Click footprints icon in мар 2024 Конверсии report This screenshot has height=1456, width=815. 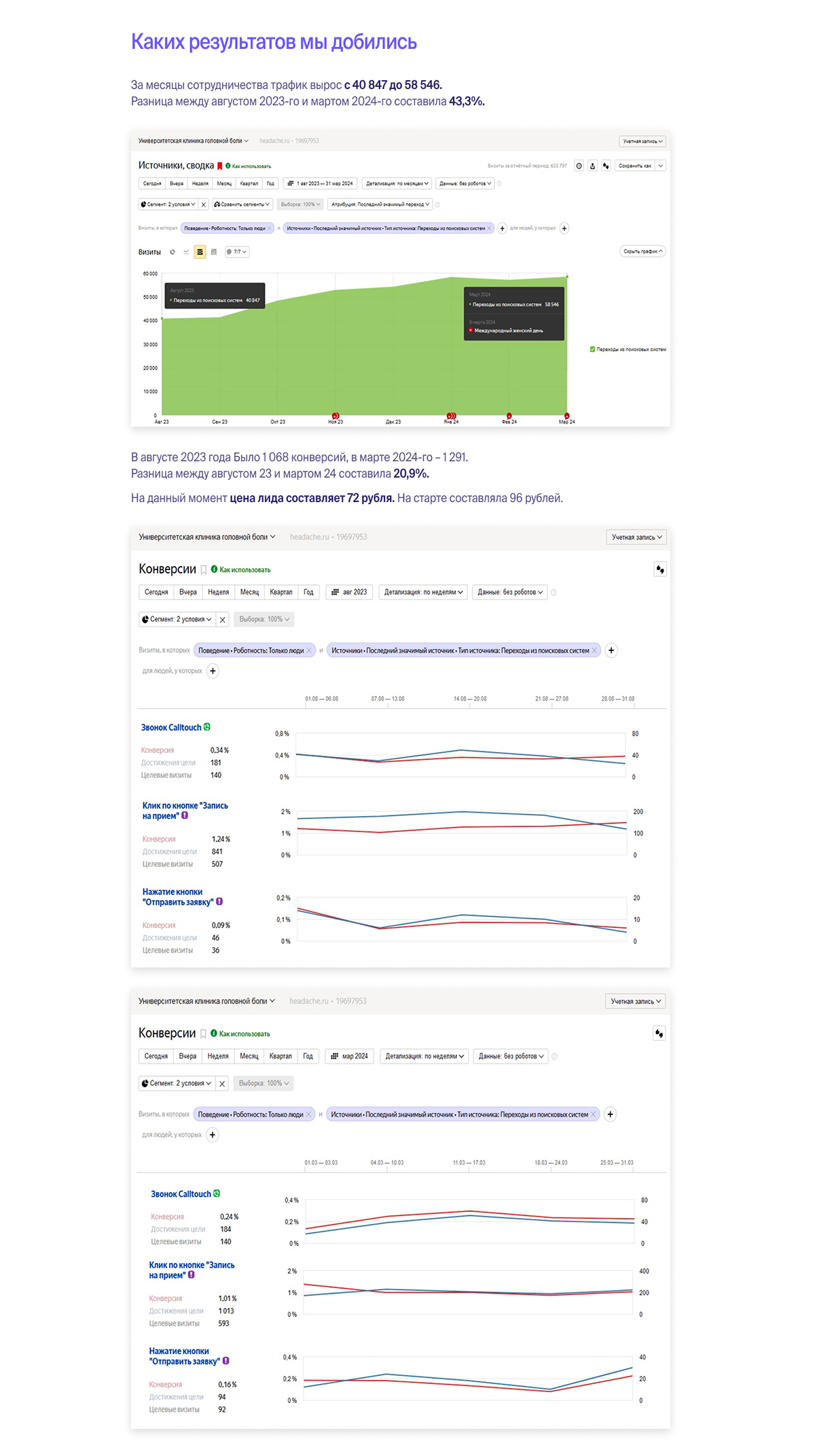click(659, 1033)
